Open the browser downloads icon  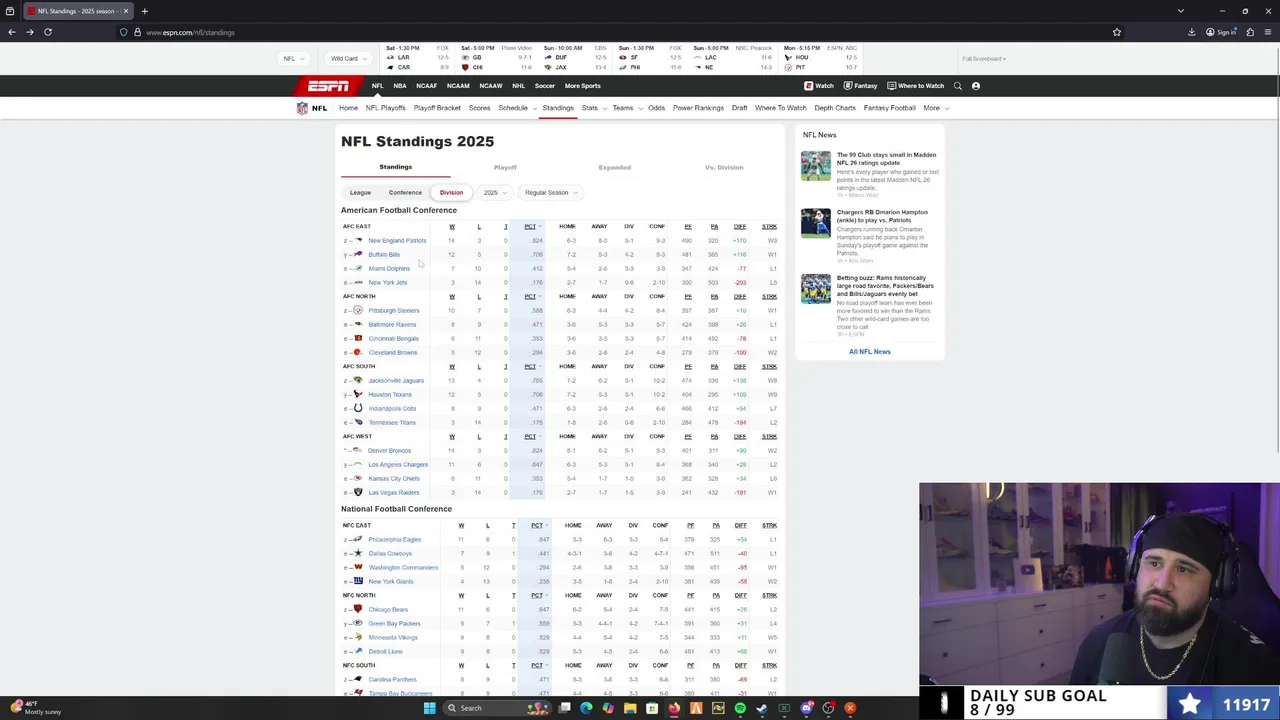1191,32
